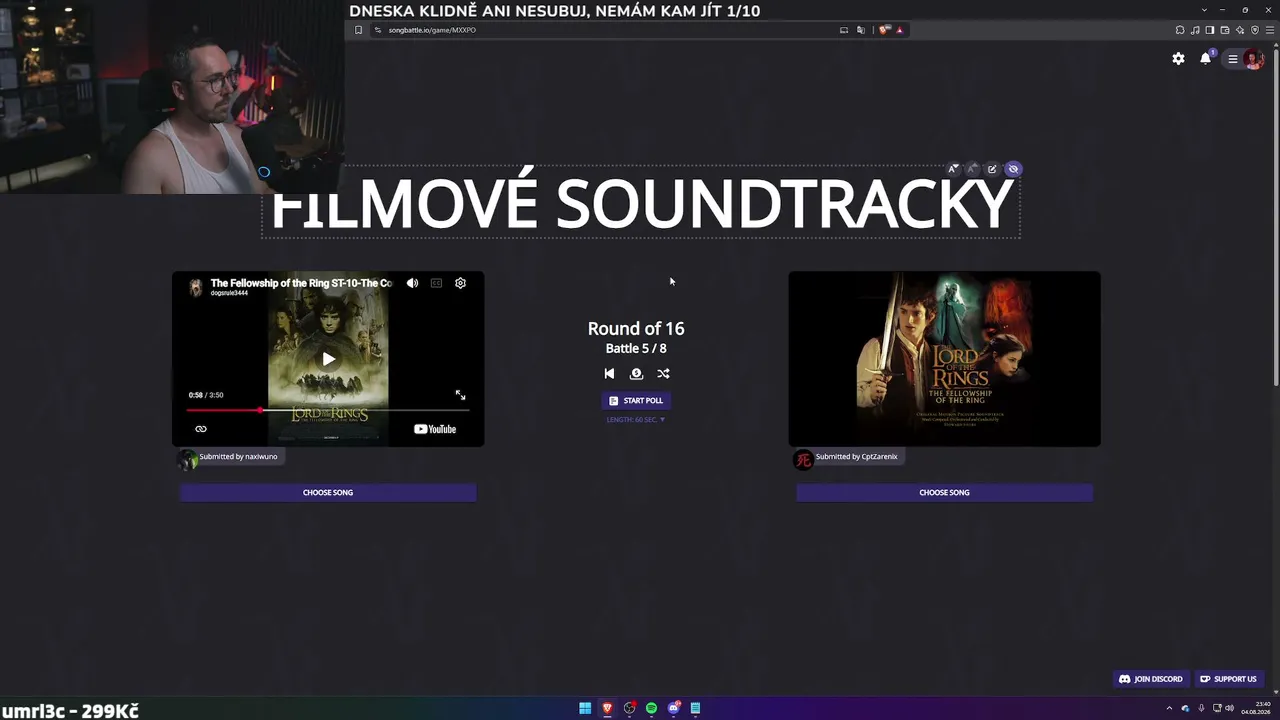Bookmark this page in browser
The image size is (1280, 720).
point(358,30)
